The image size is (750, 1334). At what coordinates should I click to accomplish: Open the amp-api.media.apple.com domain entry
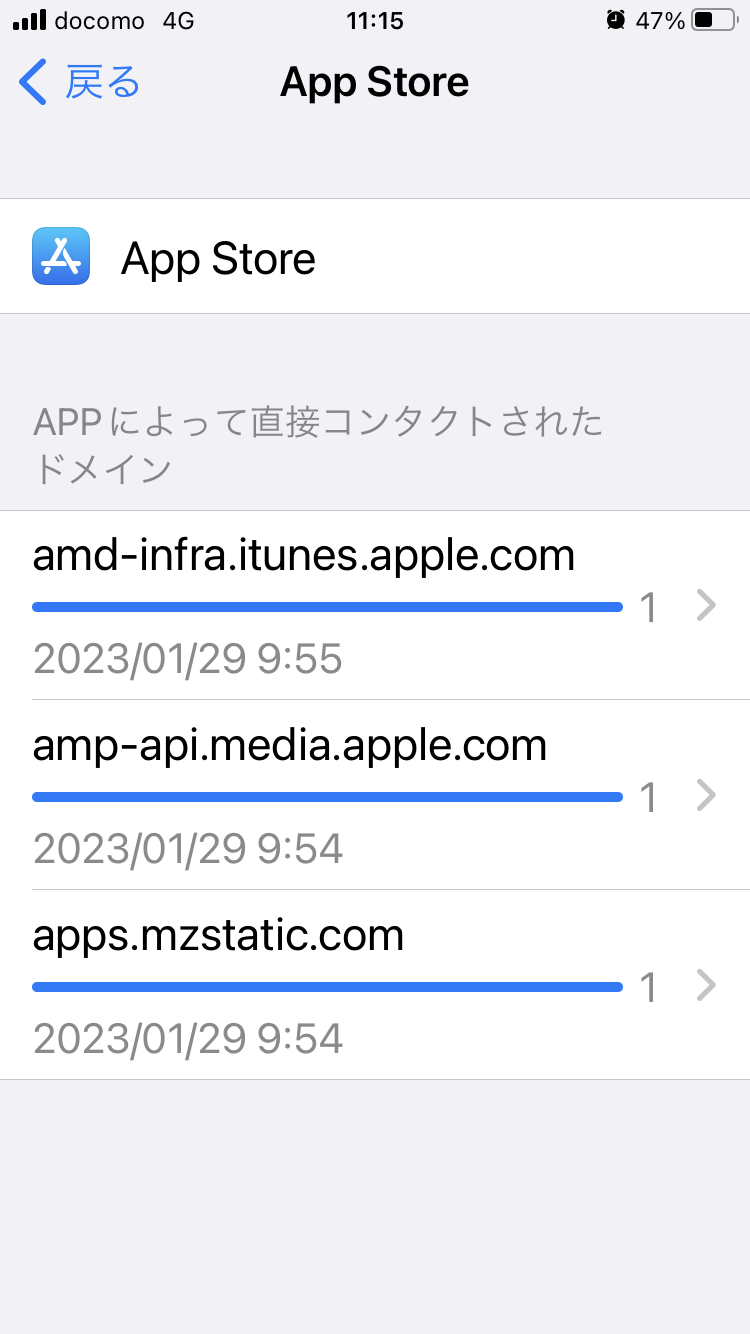[x=290, y=745]
